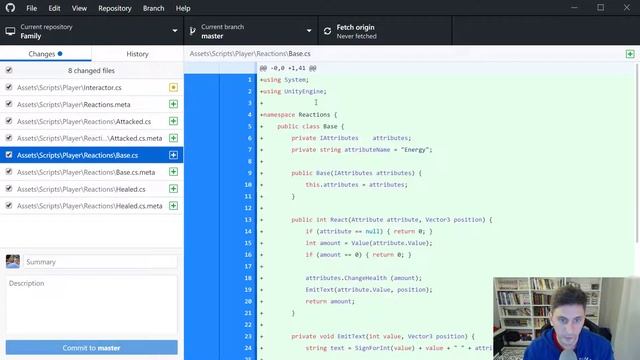Click added status icon for Healed.cs

[173, 189]
